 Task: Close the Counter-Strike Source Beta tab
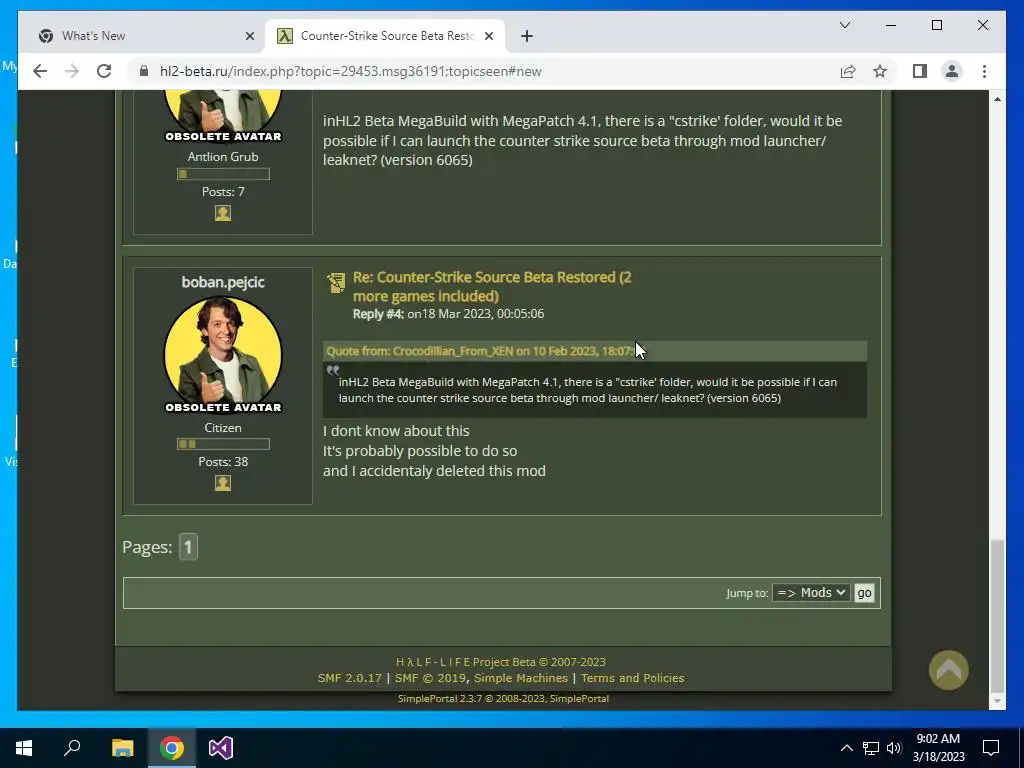coord(489,36)
